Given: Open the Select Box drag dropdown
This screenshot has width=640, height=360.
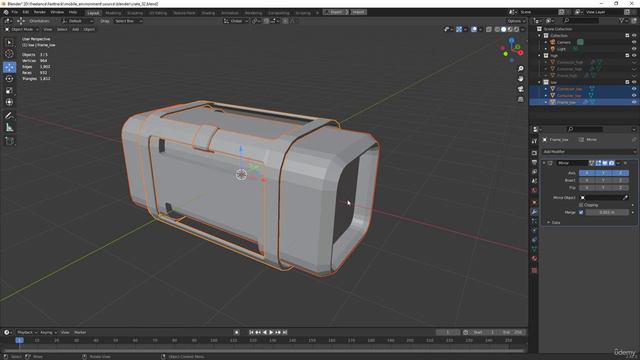Looking at the screenshot, I should [x=128, y=21].
